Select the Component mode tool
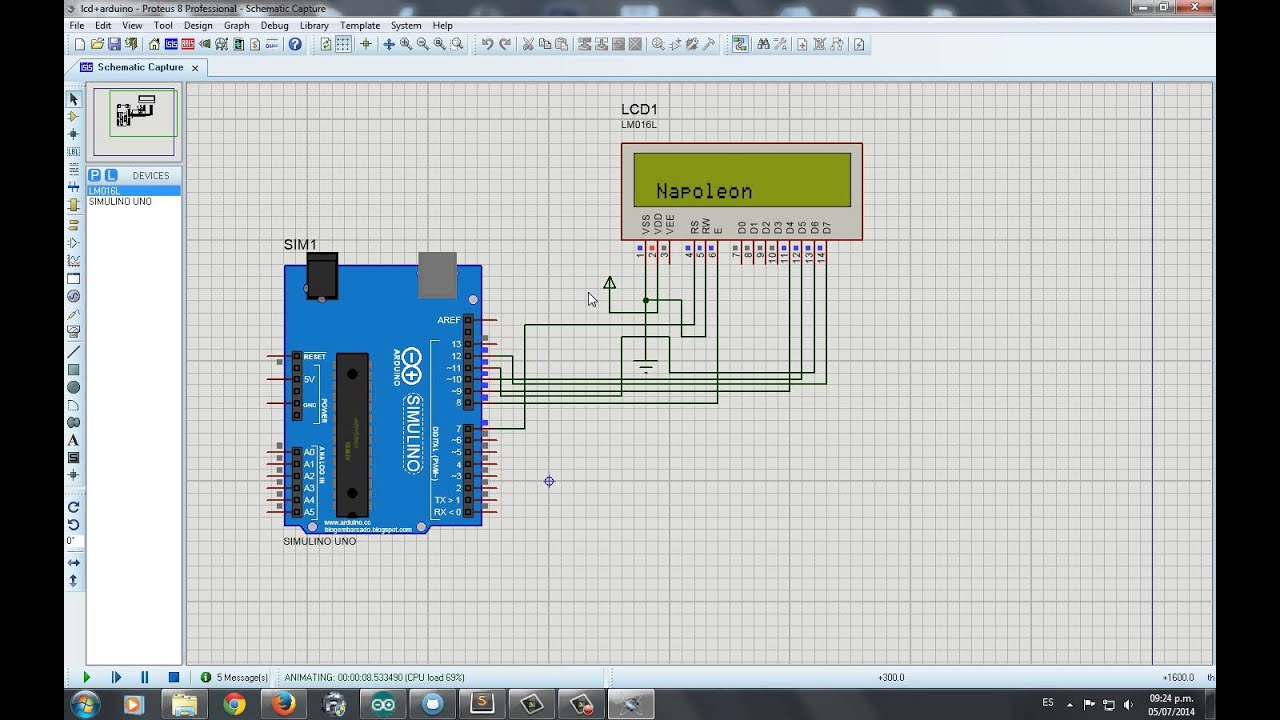The image size is (1280, 720). 73,117
